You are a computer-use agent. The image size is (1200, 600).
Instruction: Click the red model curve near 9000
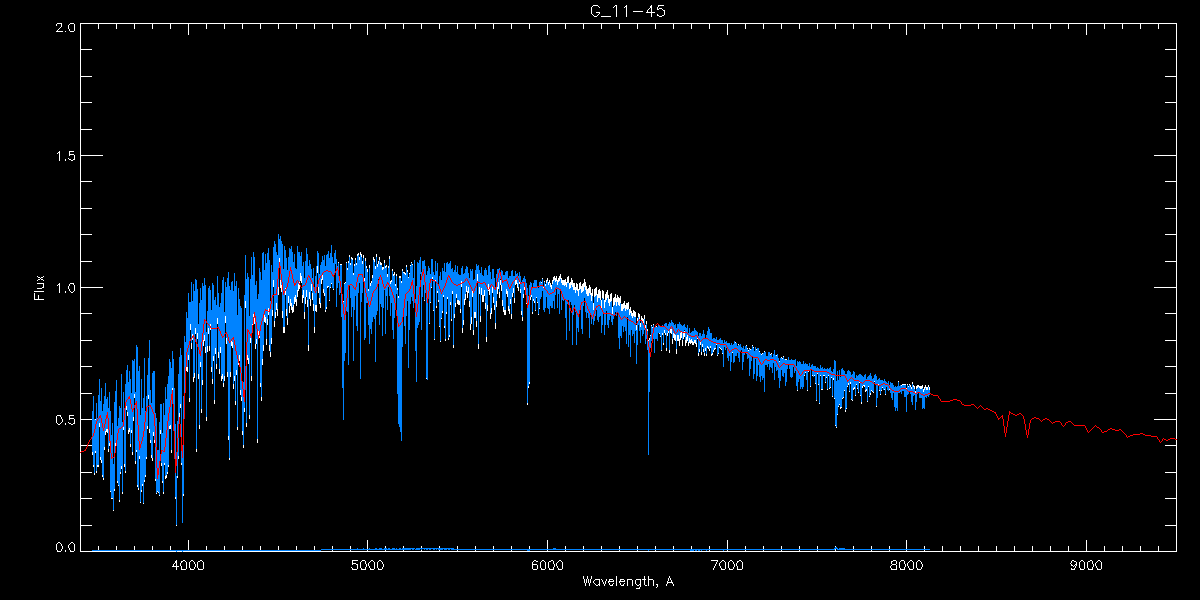[1086, 427]
